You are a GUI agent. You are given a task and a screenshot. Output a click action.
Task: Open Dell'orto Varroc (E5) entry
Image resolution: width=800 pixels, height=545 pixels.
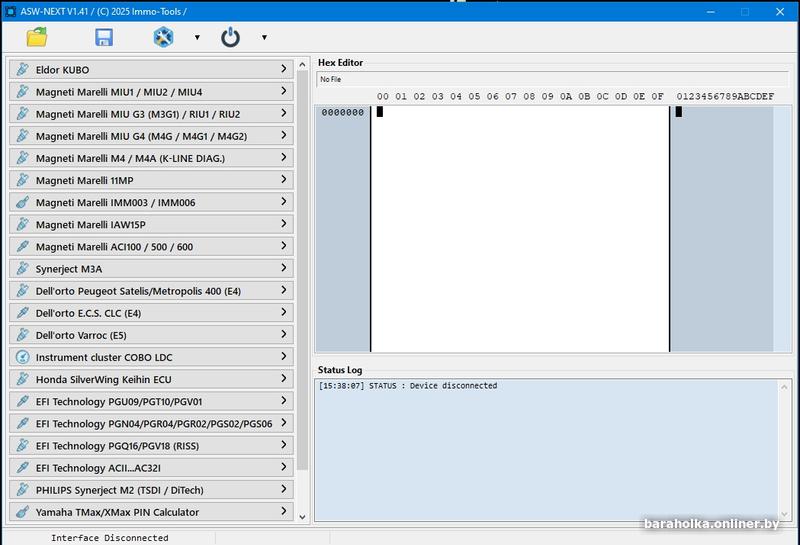pyautogui.click(x=151, y=335)
